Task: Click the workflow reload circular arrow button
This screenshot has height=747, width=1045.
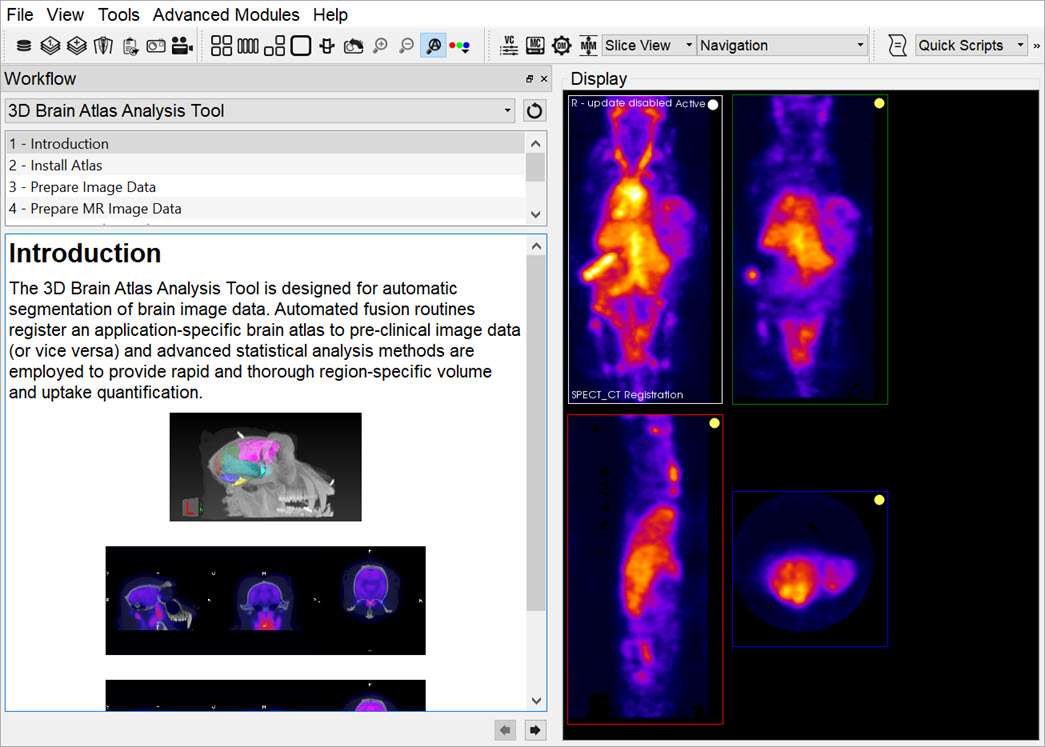Action: pyautogui.click(x=534, y=111)
